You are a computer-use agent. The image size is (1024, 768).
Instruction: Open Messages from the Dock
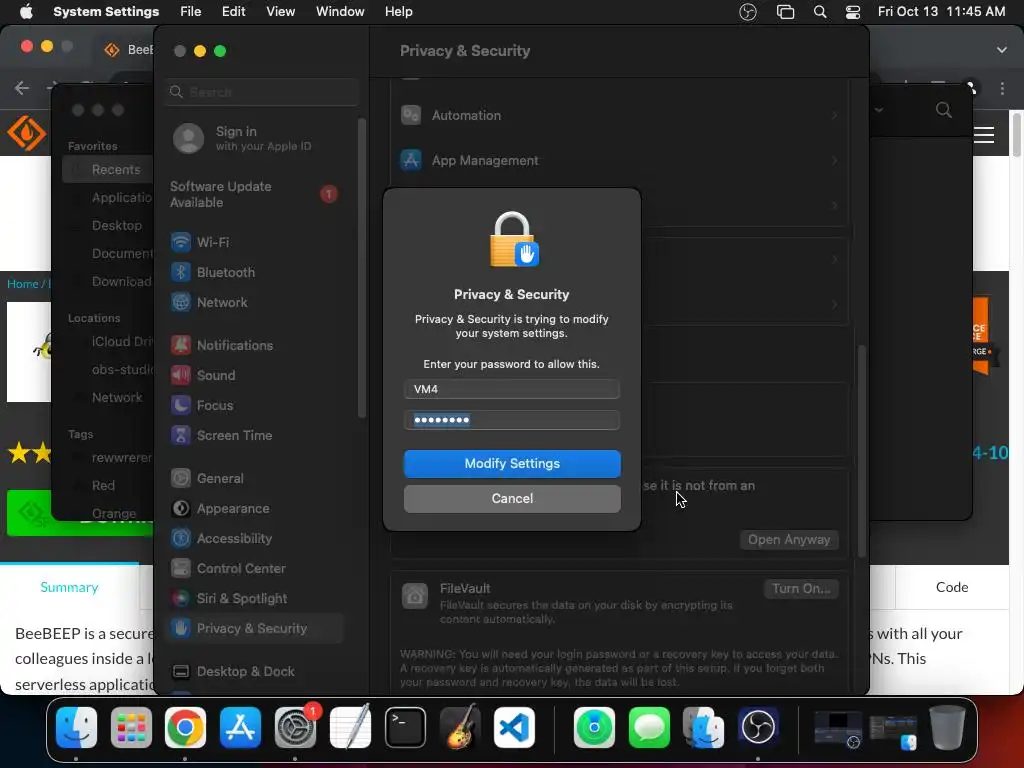649,727
